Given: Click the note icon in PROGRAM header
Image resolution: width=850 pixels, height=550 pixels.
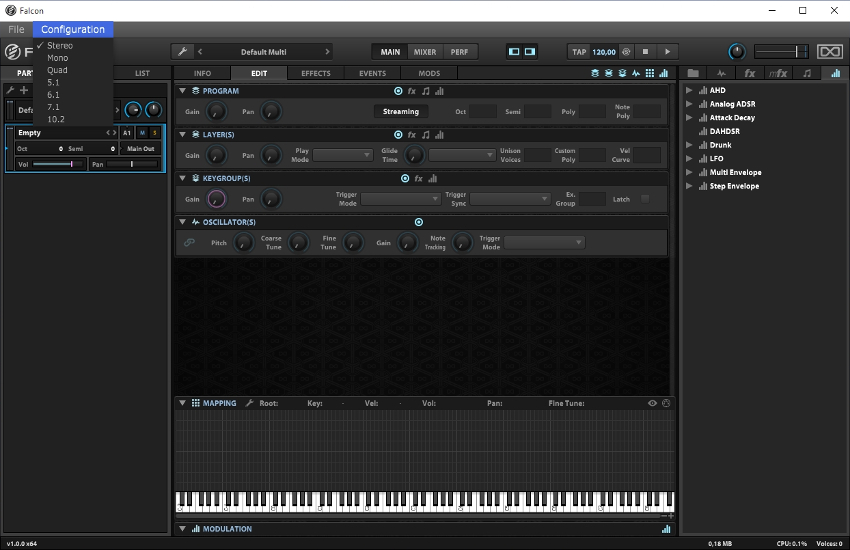Looking at the screenshot, I should [x=426, y=91].
